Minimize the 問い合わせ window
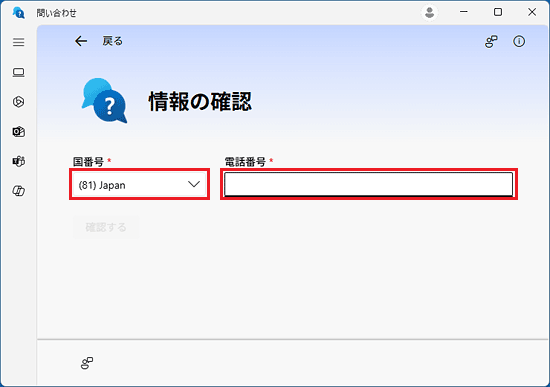Image resolution: width=550 pixels, height=387 pixels. point(464,12)
